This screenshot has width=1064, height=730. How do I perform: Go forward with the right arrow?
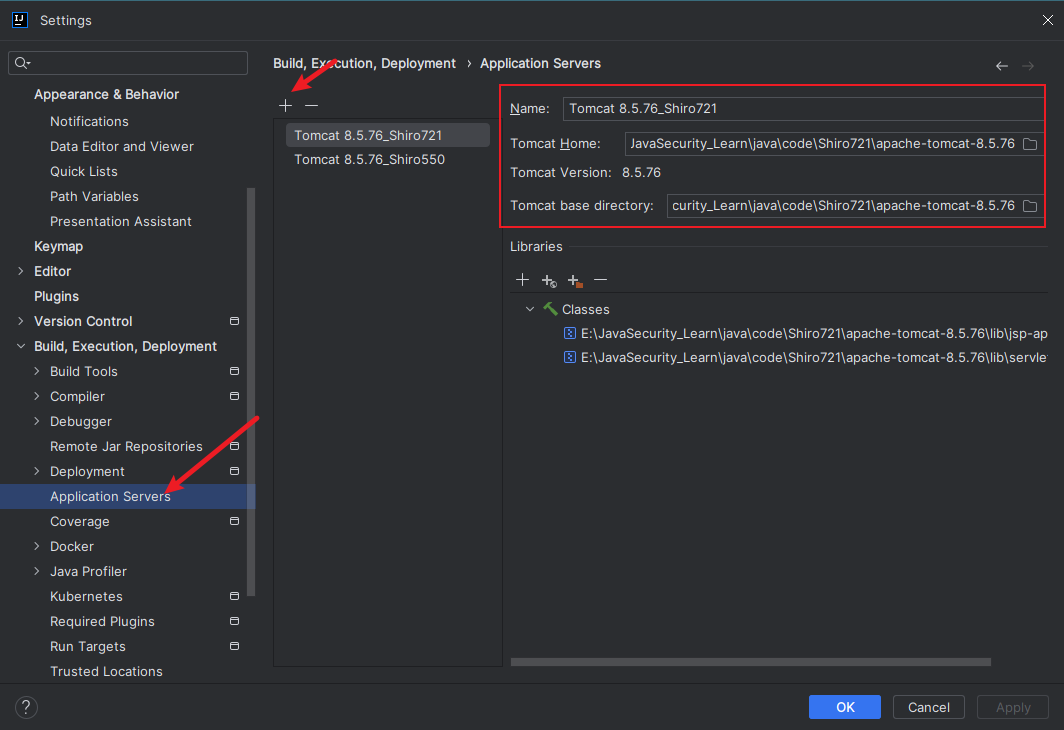(x=1028, y=66)
